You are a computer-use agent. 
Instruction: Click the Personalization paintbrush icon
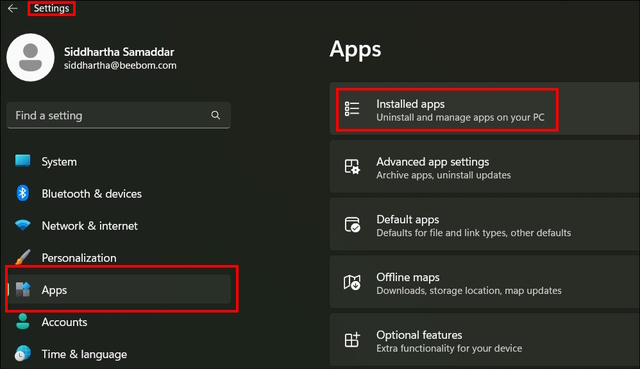click(22, 257)
